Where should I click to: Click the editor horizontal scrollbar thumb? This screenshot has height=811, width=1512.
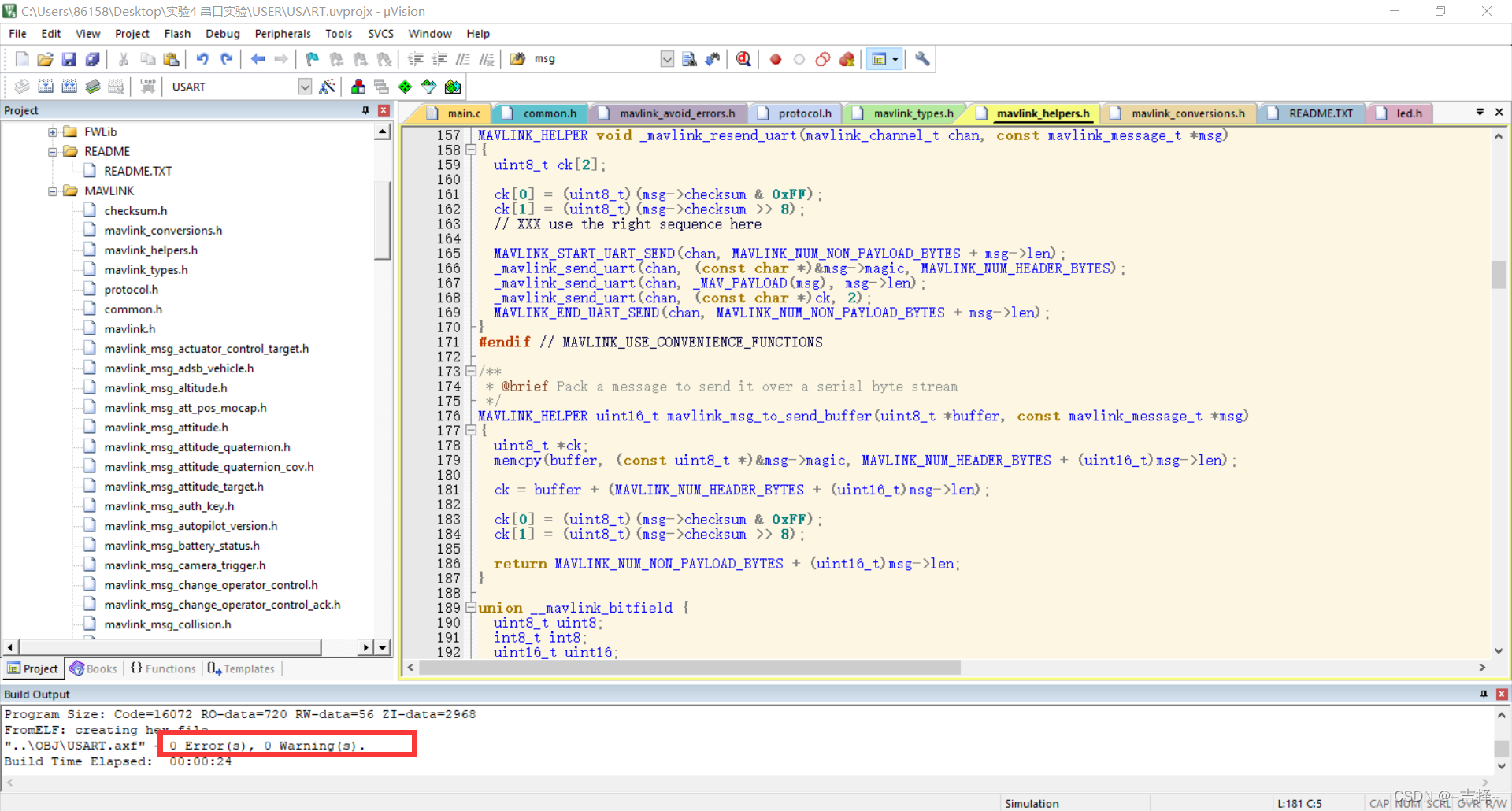pyautogui.click(x=690, y=667)
